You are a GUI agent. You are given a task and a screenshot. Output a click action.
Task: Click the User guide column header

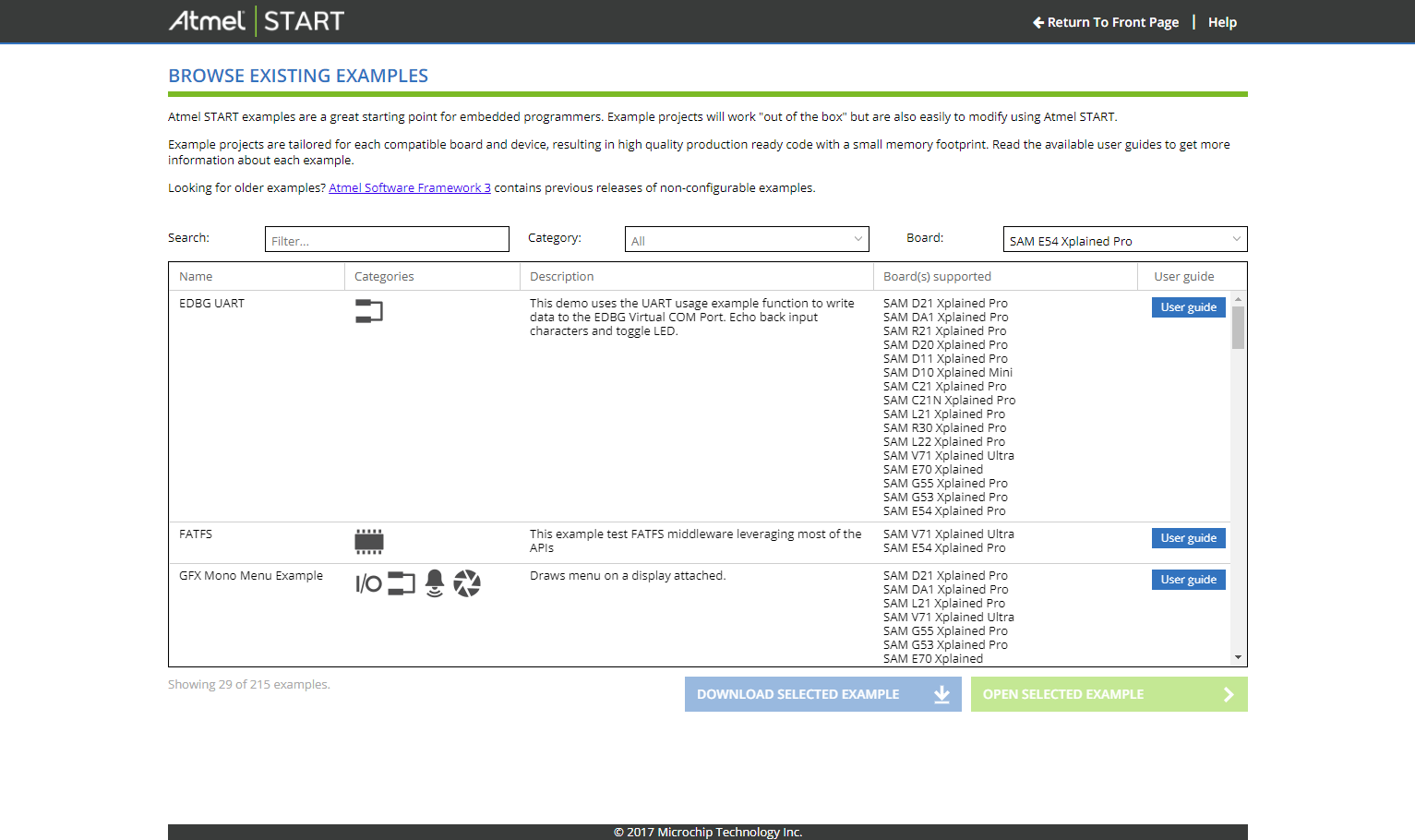tap(1184, 276)
